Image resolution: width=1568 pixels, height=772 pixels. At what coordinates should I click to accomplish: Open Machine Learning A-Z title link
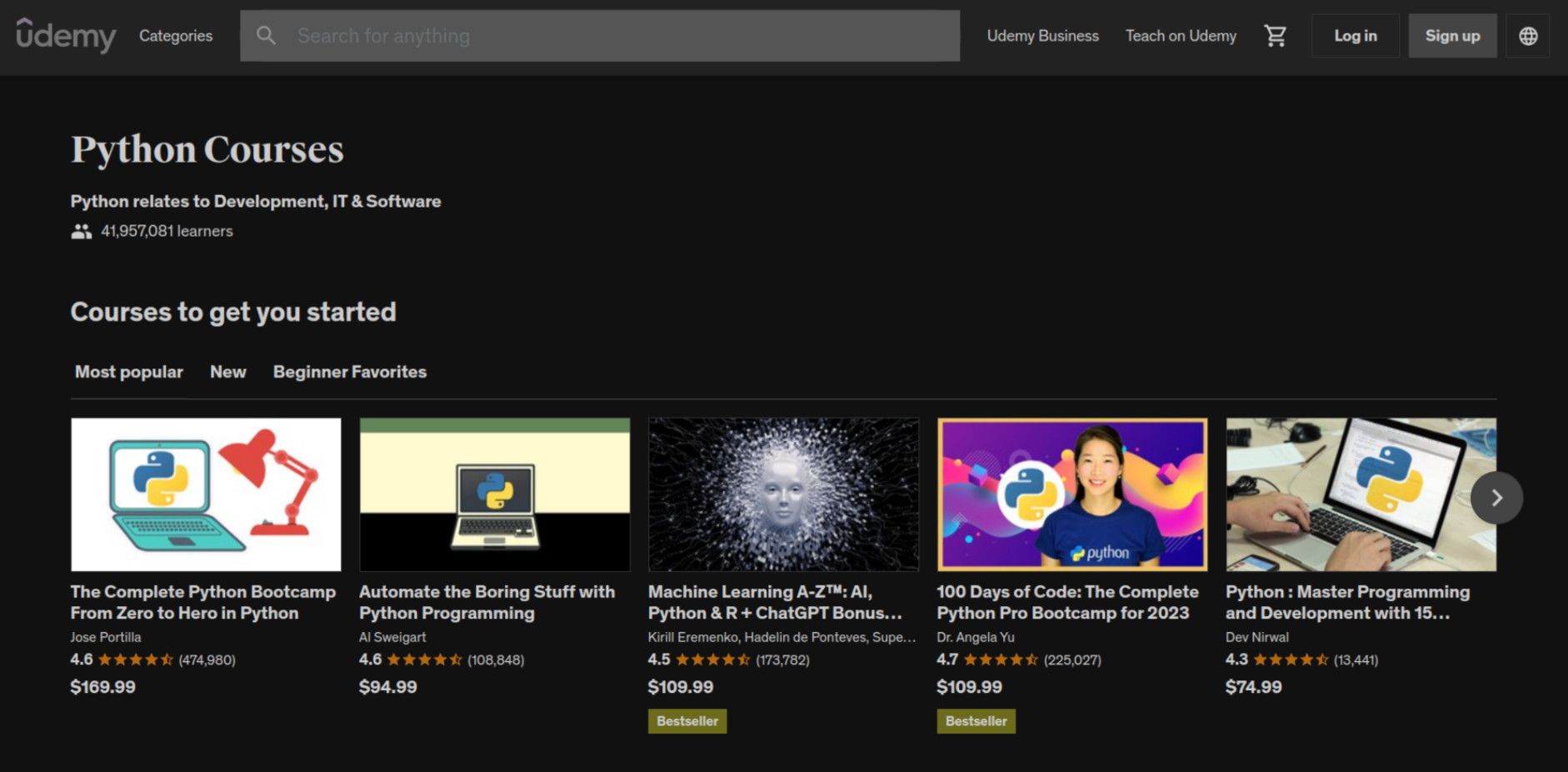[776, 602]
